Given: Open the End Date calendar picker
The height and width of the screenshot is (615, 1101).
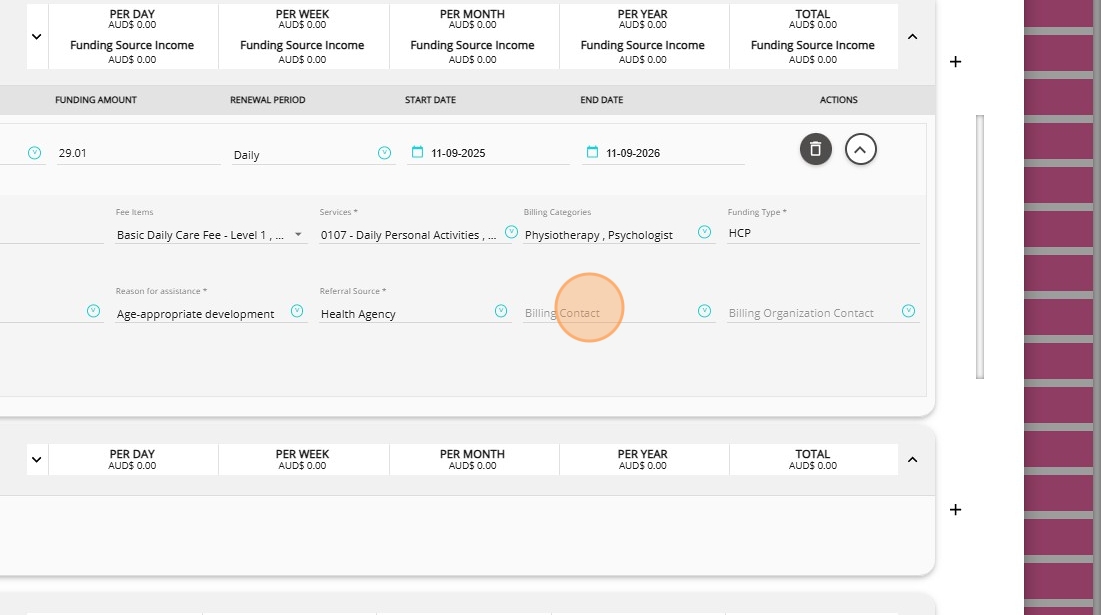Looking at the screenshot, I should click(592, 153).
